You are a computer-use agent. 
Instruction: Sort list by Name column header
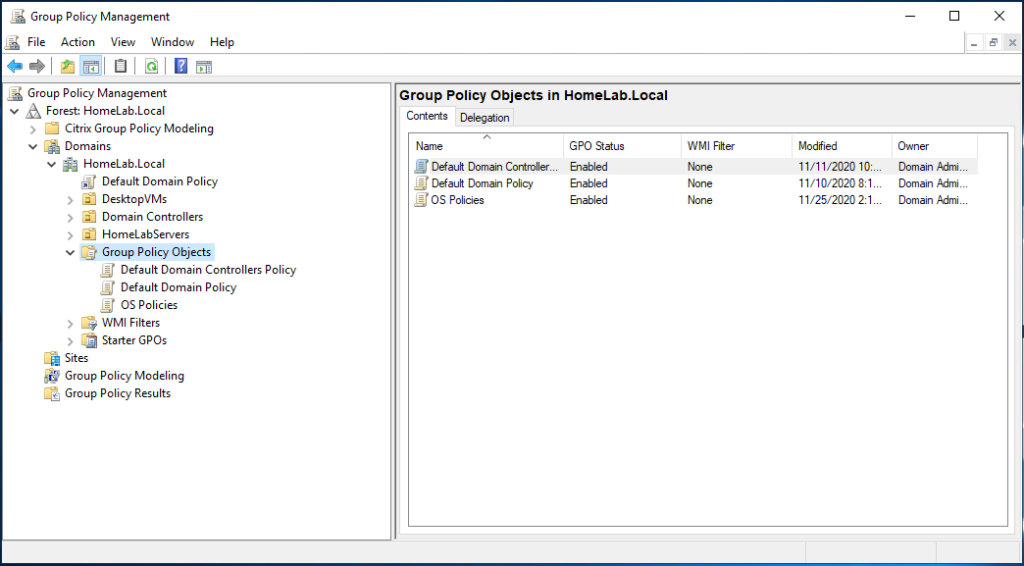point(487,146)
